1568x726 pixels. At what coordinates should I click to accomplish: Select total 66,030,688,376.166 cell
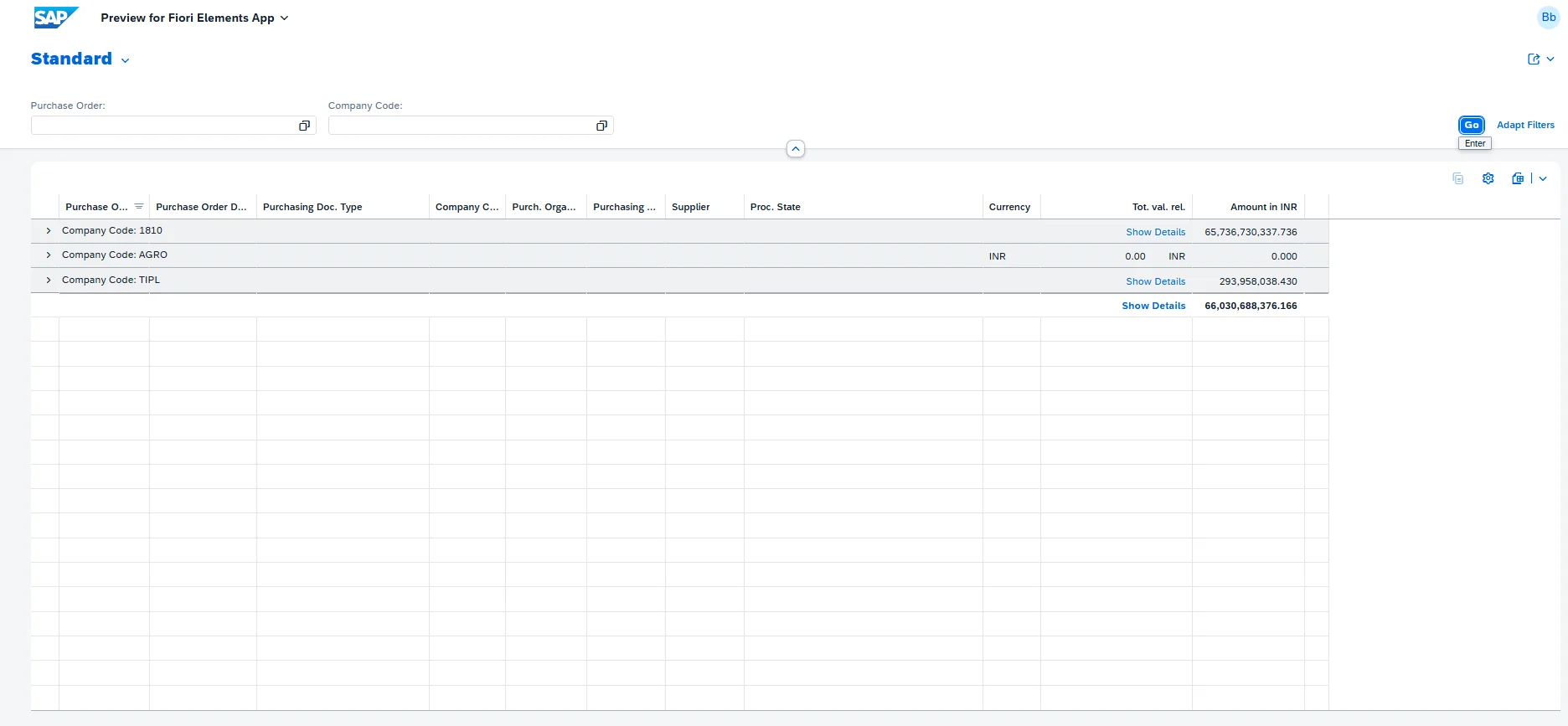(1251, 306)
